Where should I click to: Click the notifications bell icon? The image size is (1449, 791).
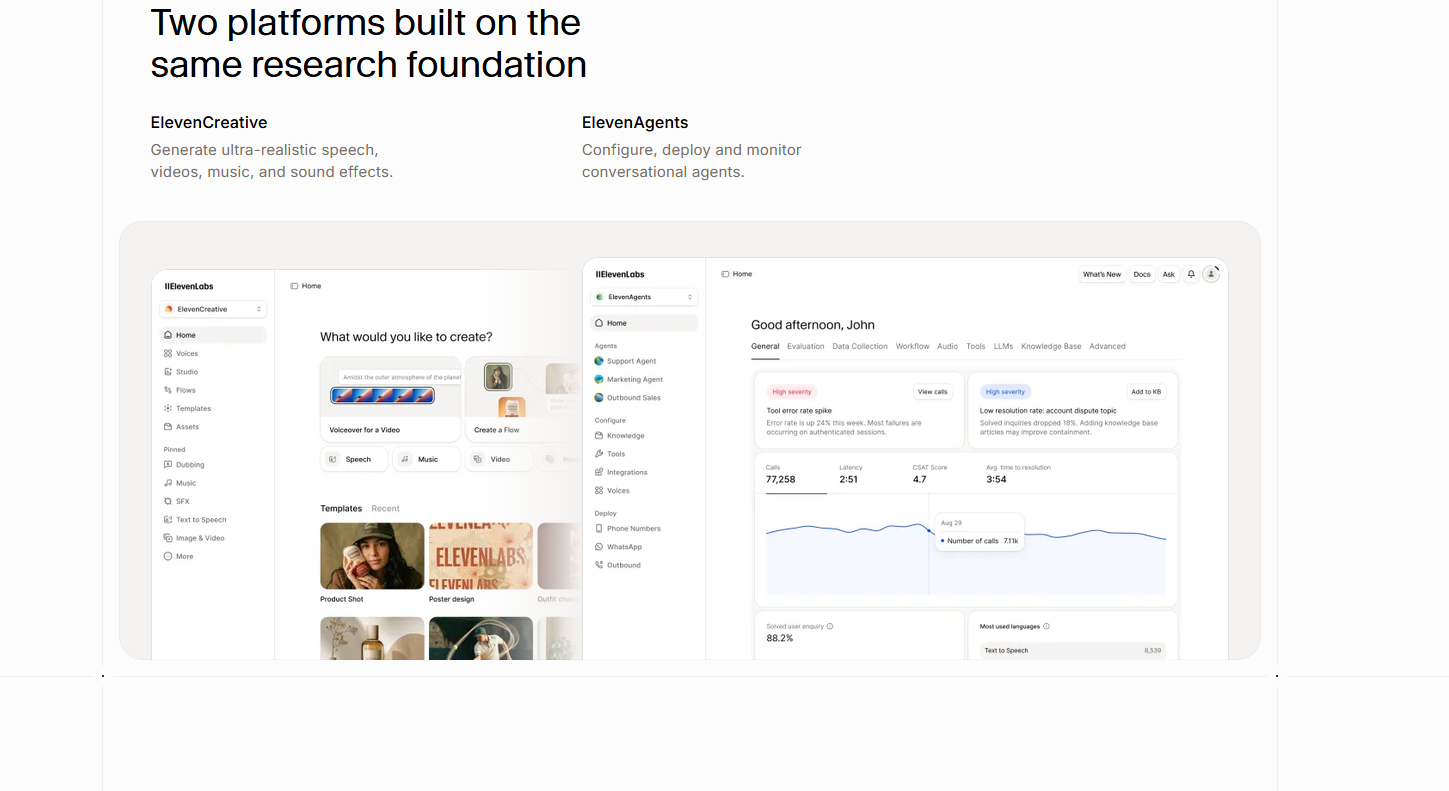coord(1191,274)
